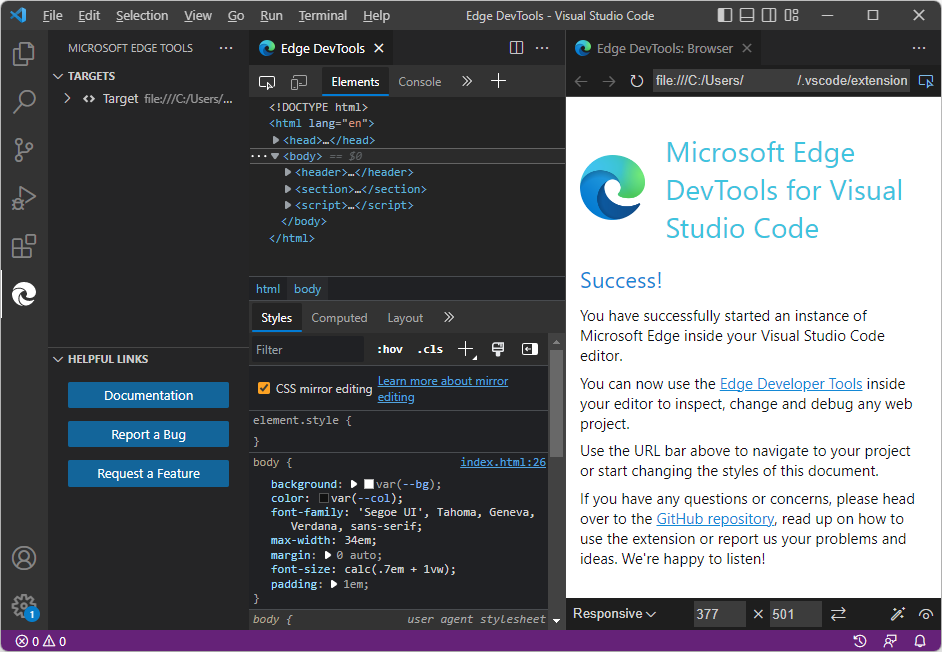Open the Extensions icon in activity bar
942x652 pixels.
[x=24, y=246]
